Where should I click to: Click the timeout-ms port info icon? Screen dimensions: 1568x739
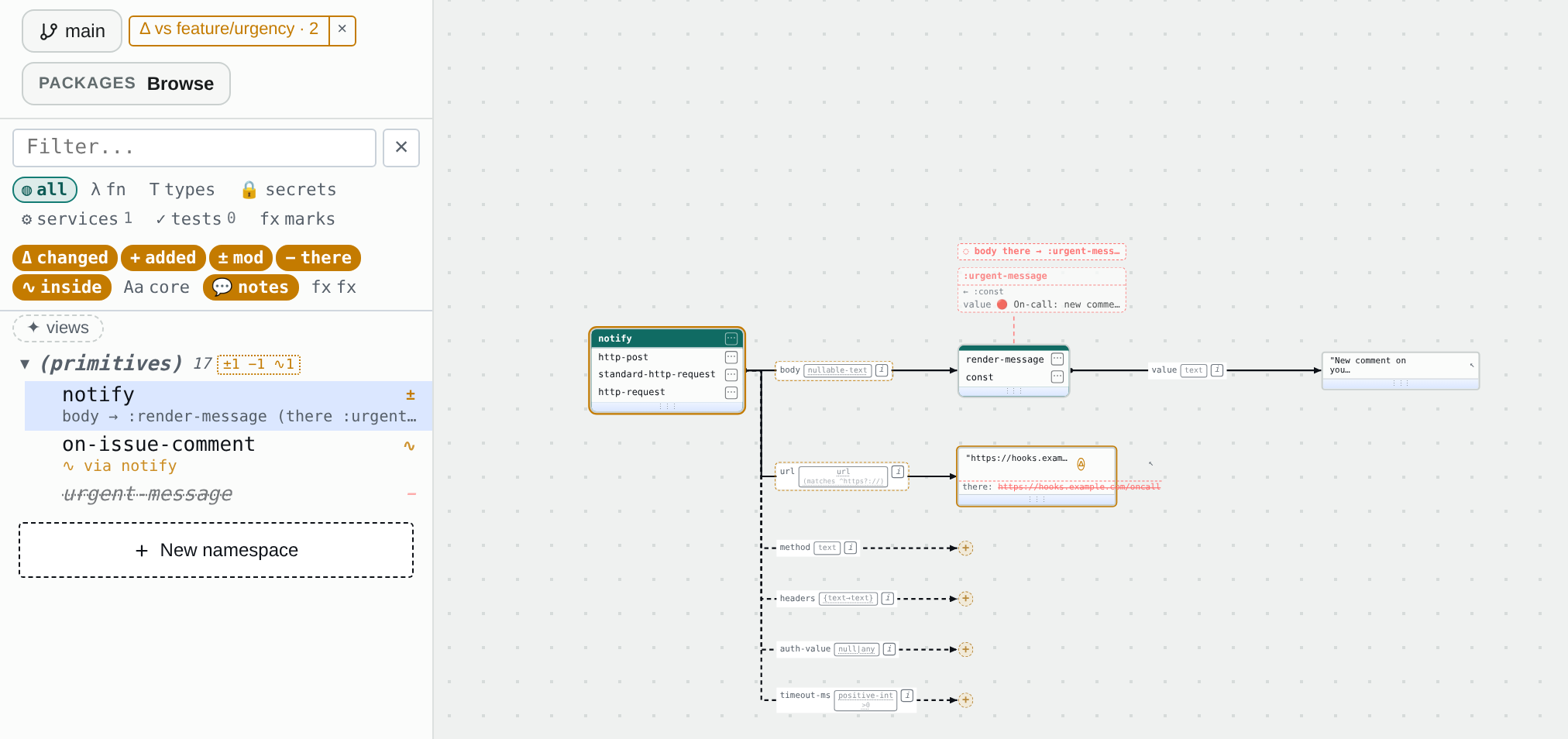(x=907, y=696)
